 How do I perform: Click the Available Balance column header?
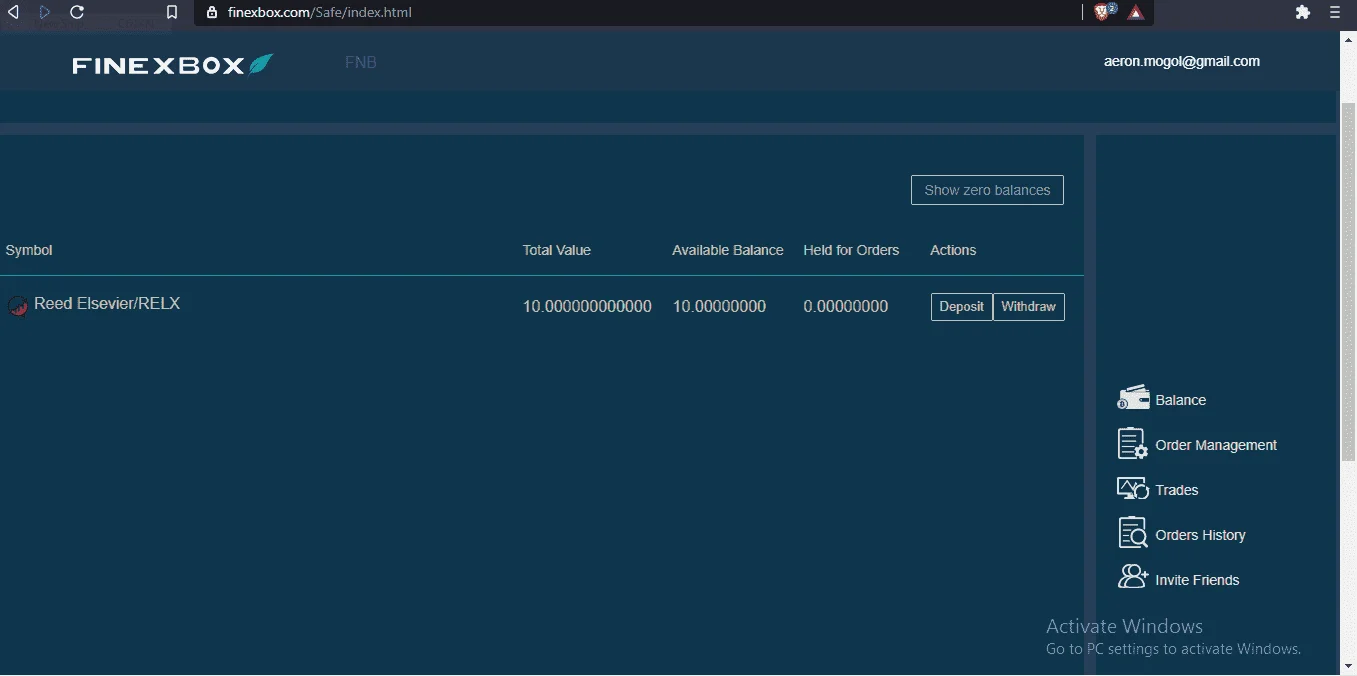728,250
